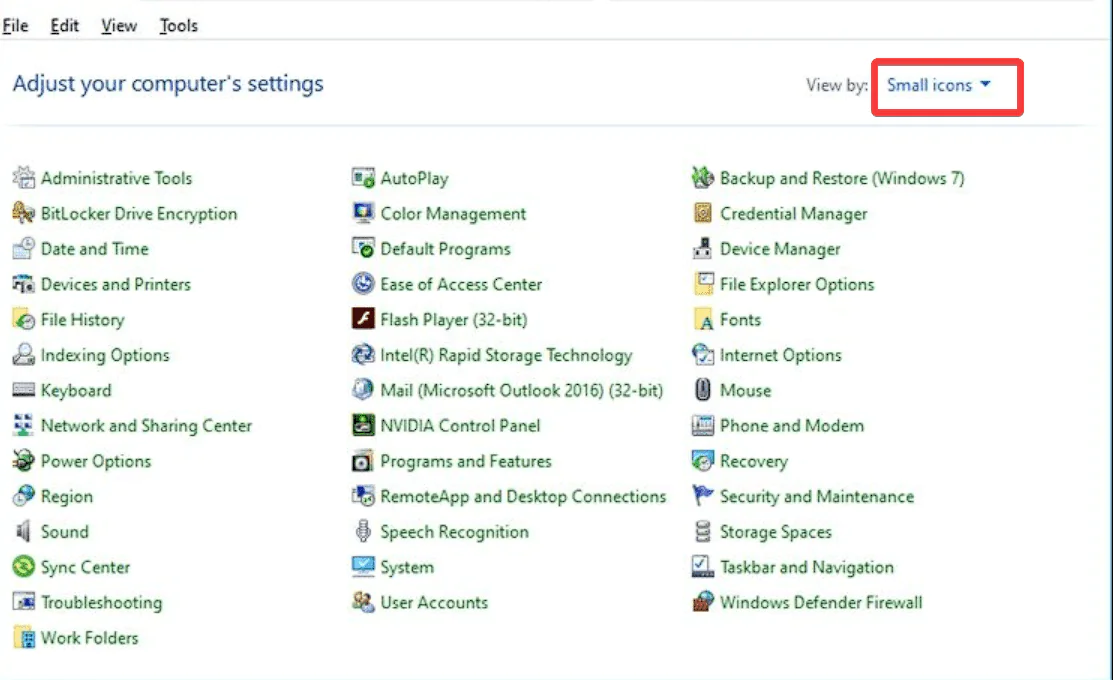This screenshot has width=1113, height=680.
Task: Open the Flash Player icon
Action: (363, 320)
